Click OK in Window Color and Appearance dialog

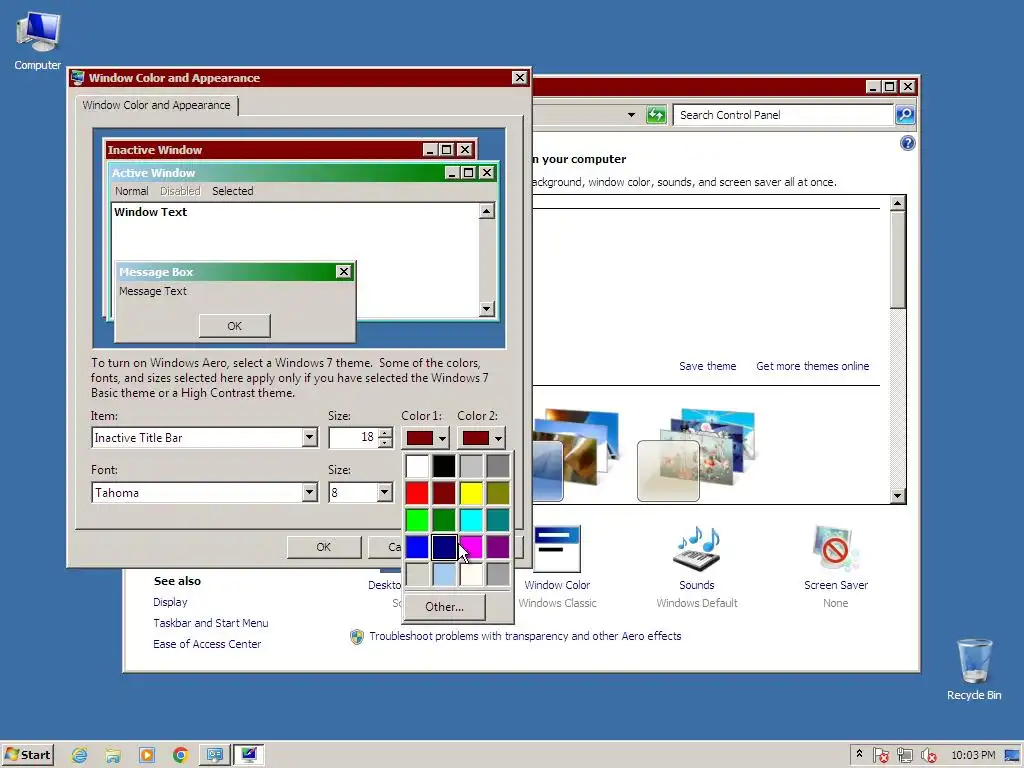(x=324, y=547)
